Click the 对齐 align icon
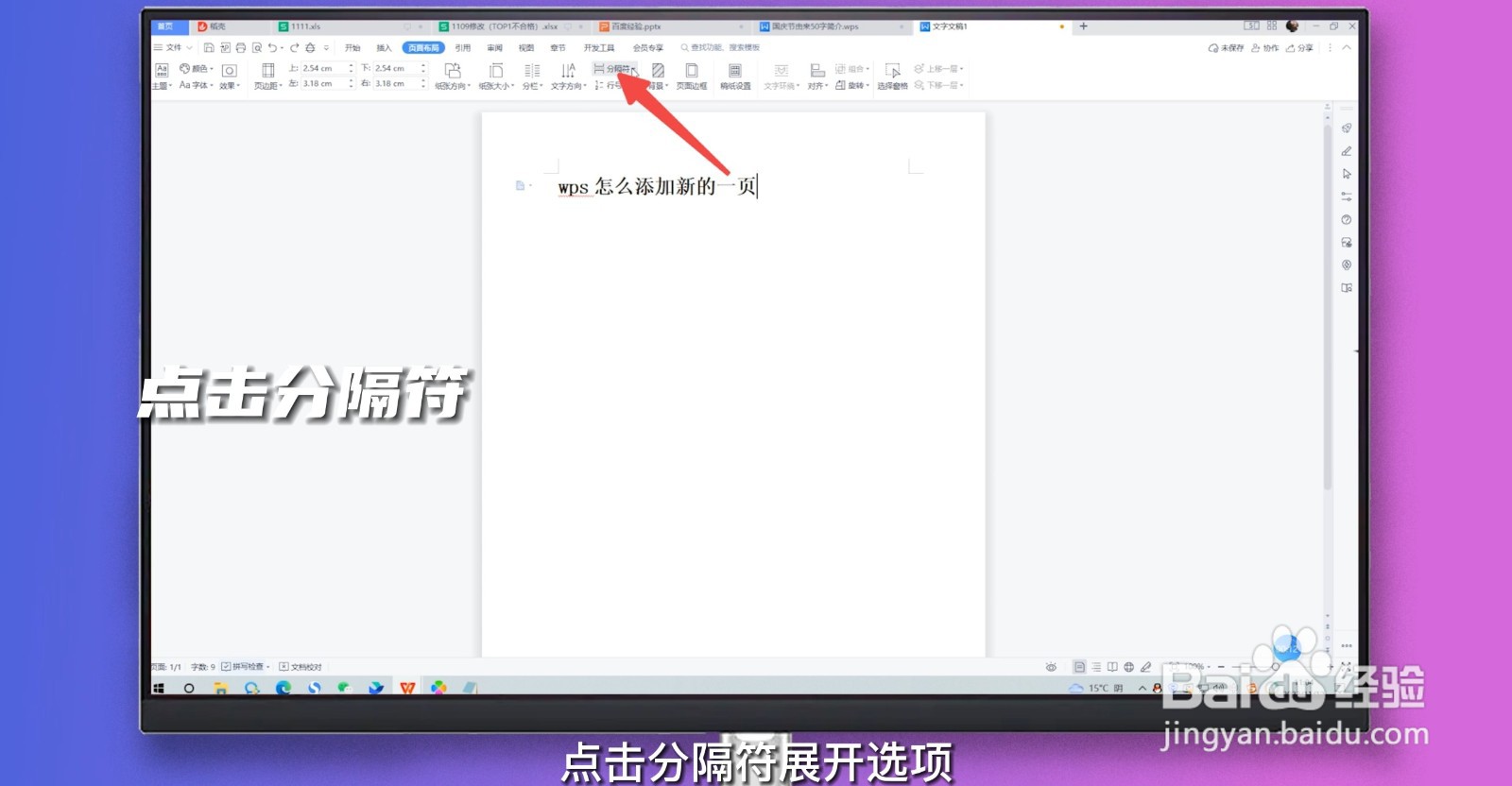Viewport: 1512px width, 786px height. [817, 71]
